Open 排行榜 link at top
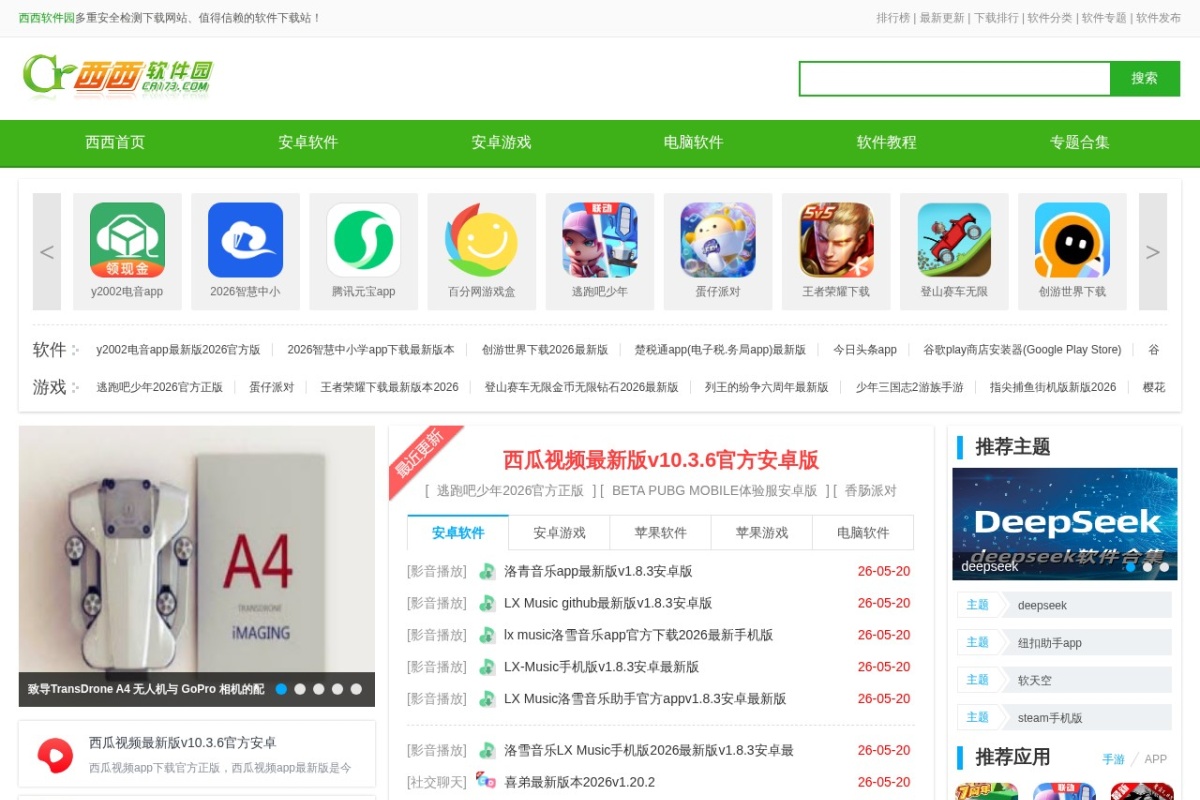The height and width of the screenshot is (800, 1200). [893, 18]
